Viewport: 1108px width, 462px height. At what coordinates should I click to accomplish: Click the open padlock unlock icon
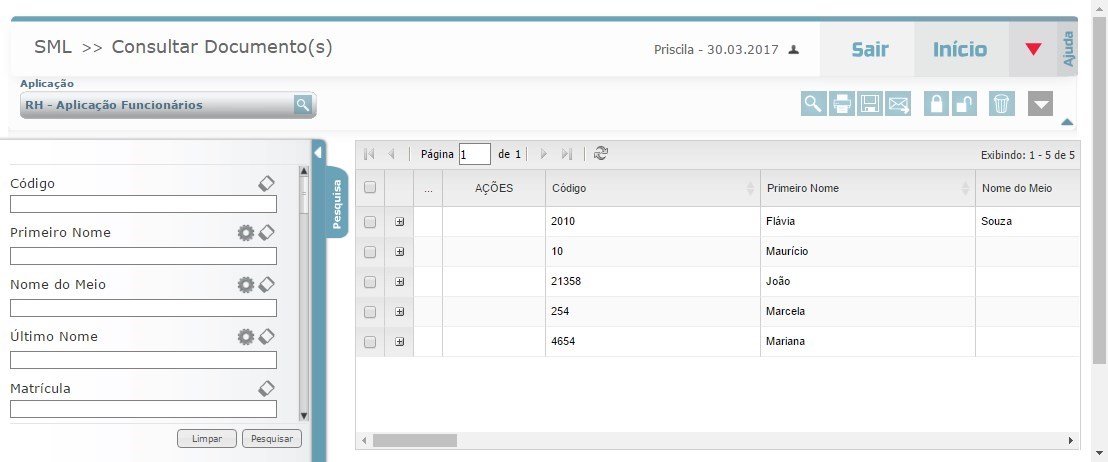[x=964, y=104]
